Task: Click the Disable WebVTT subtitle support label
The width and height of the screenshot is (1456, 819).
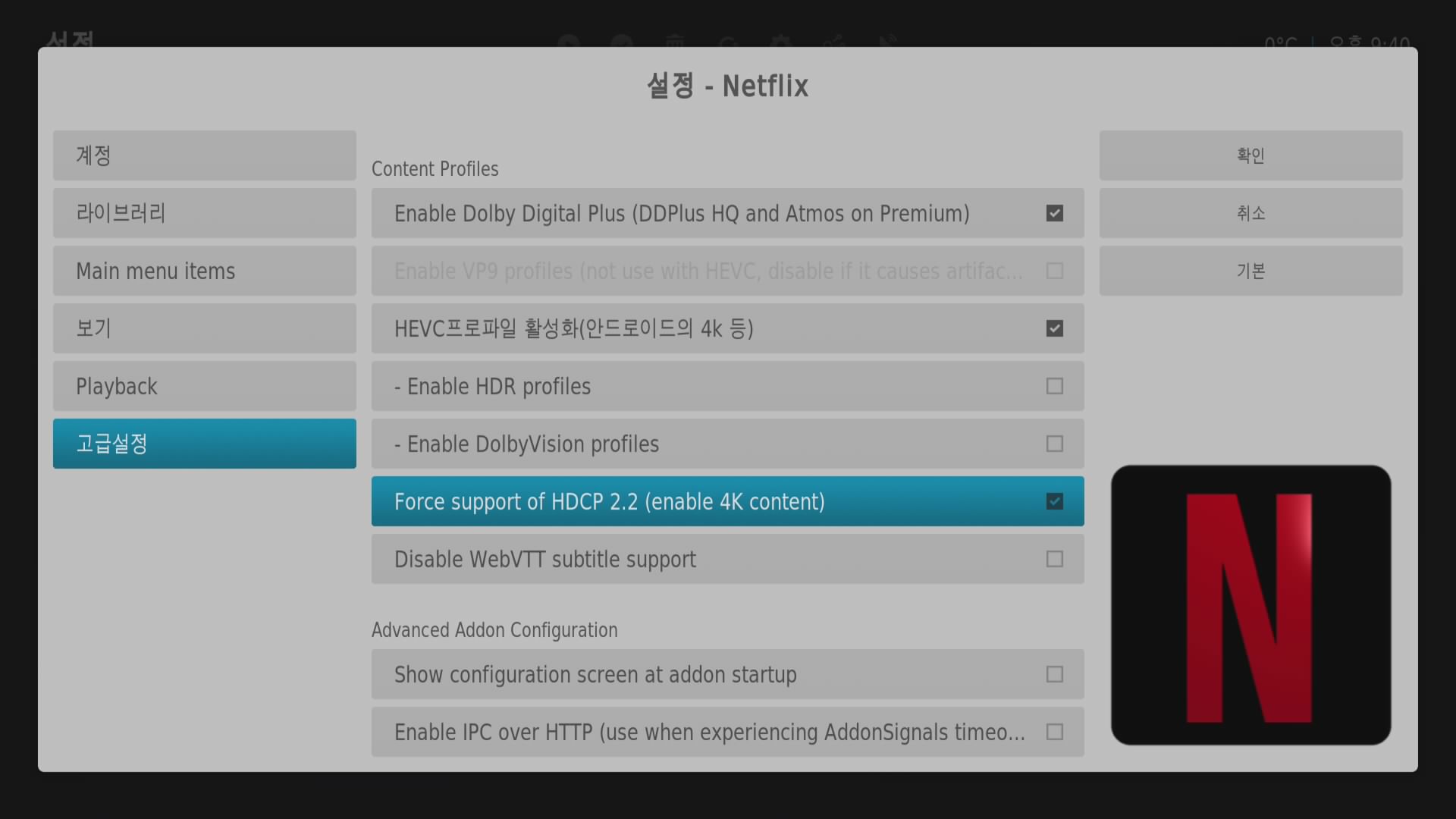Action: (544, 560)
